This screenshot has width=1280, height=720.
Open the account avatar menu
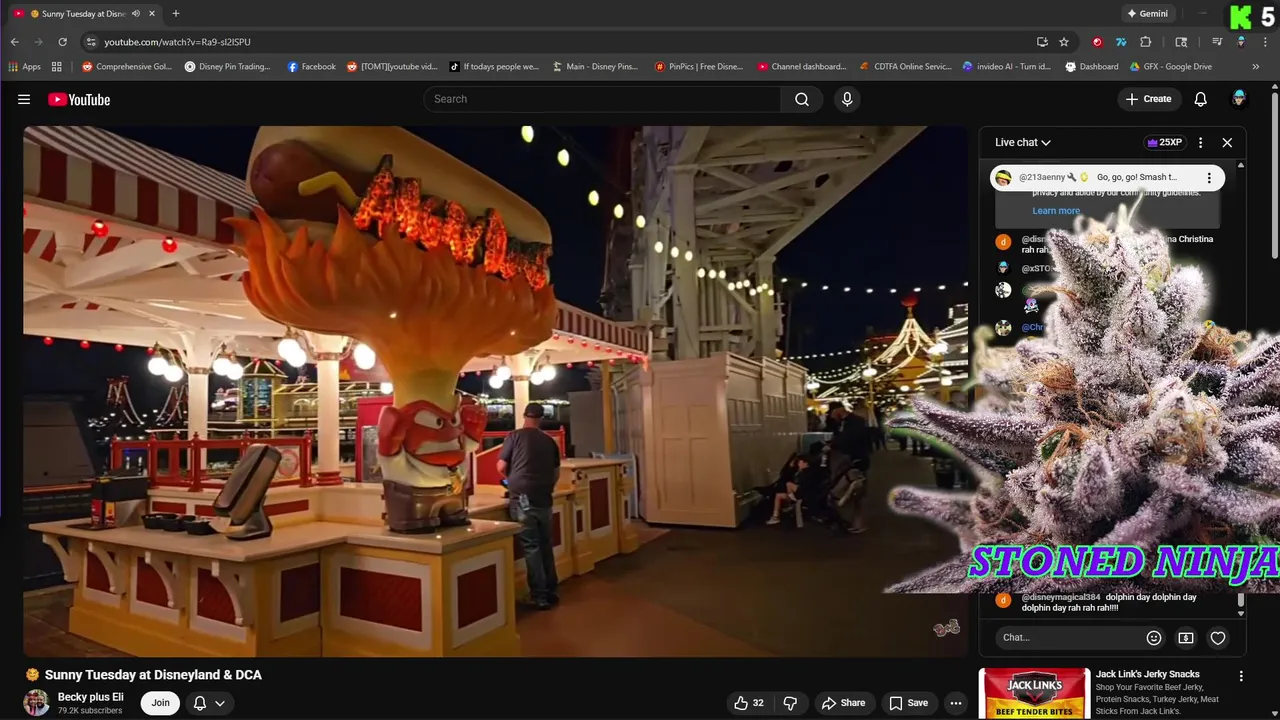(1239, 99)
